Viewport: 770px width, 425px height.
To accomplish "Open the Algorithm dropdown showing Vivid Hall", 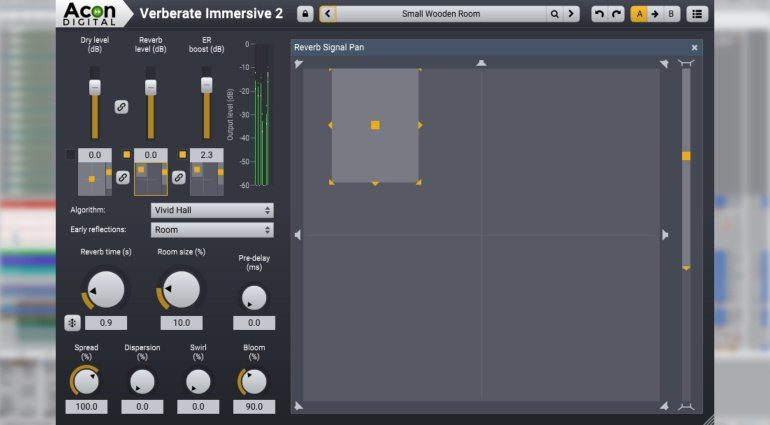I will [212, 210].
